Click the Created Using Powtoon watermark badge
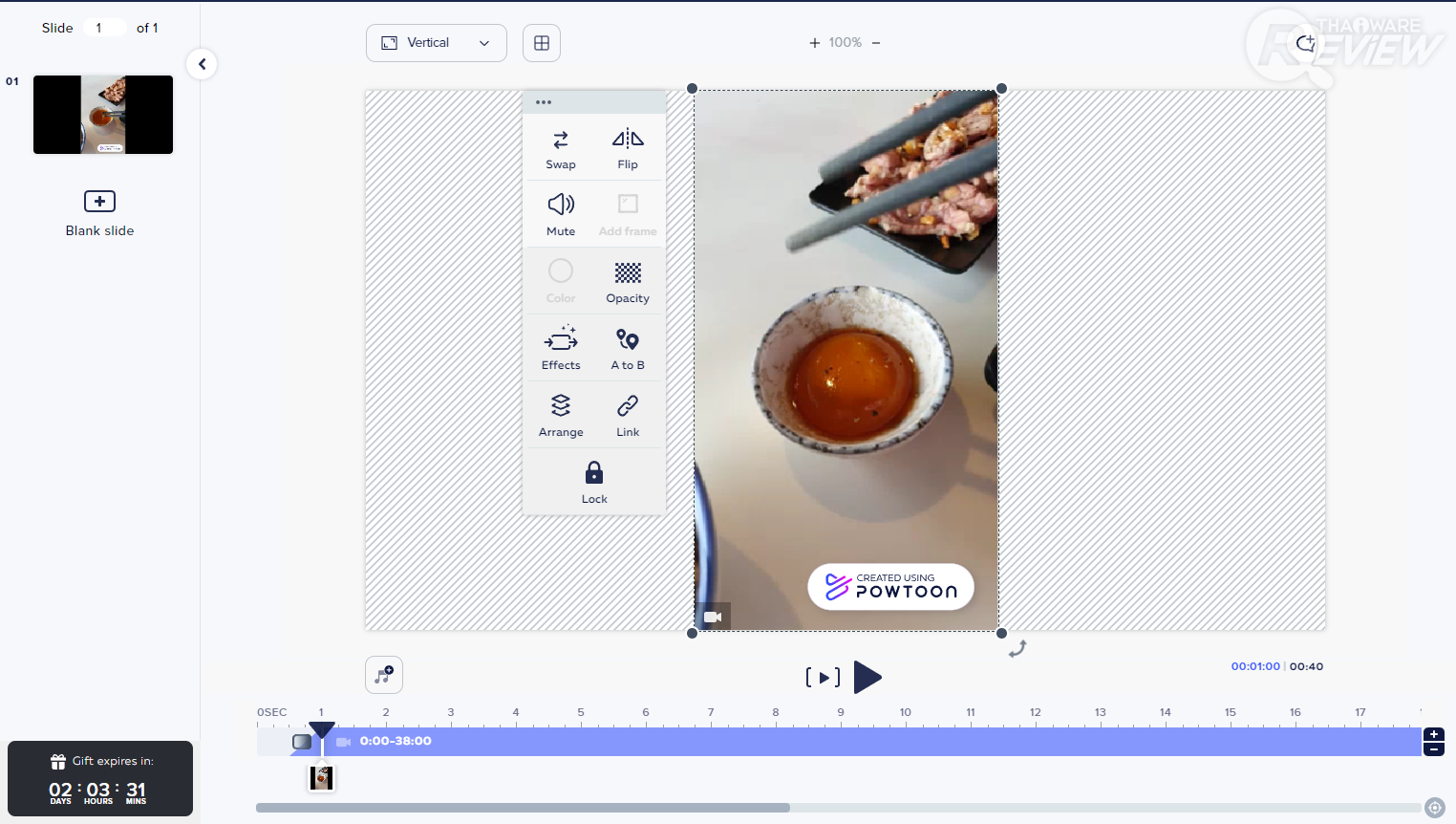The image size is (1456, 824). pyautogui.click(x=890, y=587)
